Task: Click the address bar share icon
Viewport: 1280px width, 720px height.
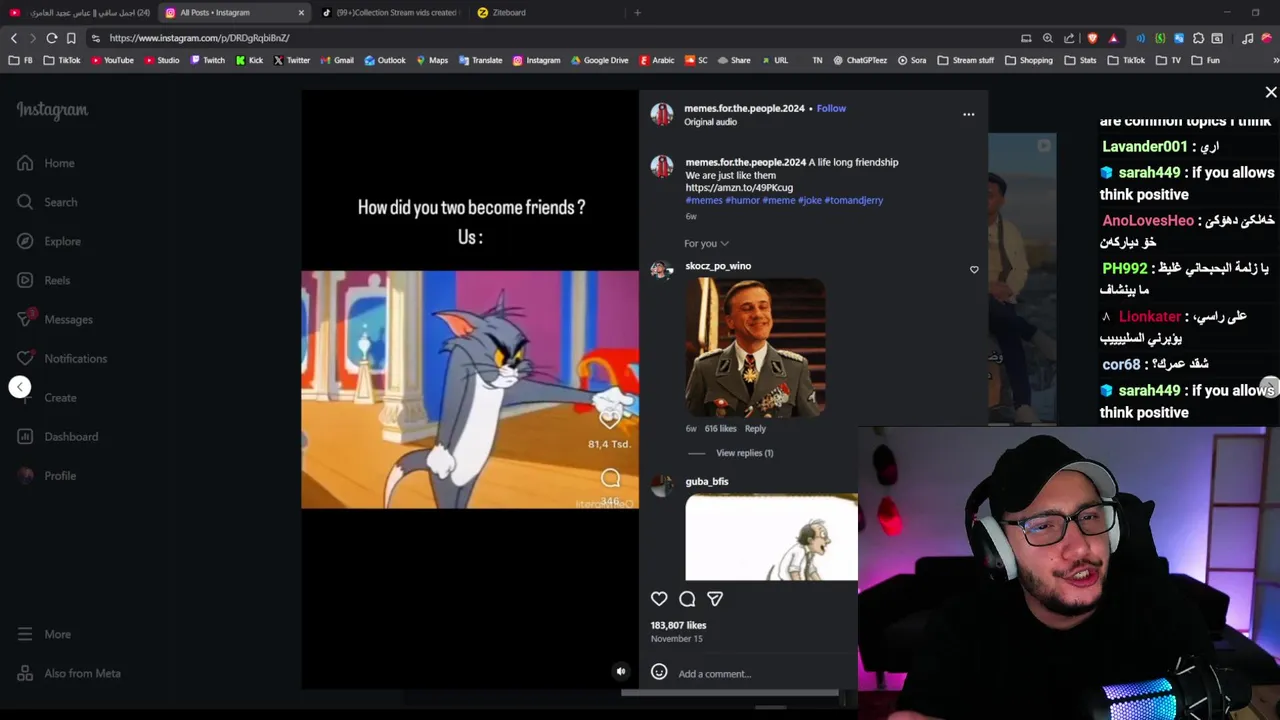Action: tap(1069, 38)
